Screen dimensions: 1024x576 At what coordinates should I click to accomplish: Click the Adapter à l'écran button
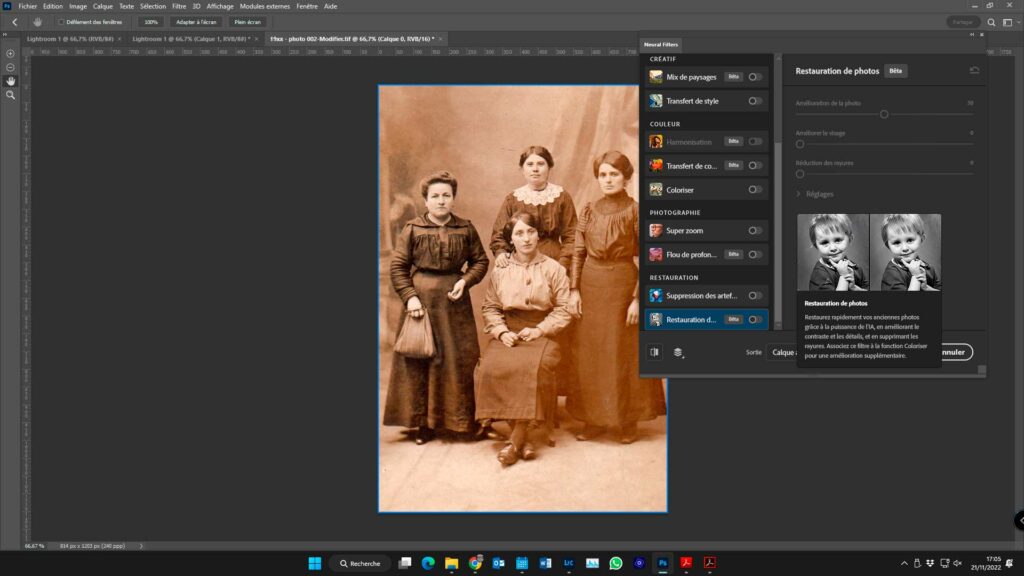(196, 21)
